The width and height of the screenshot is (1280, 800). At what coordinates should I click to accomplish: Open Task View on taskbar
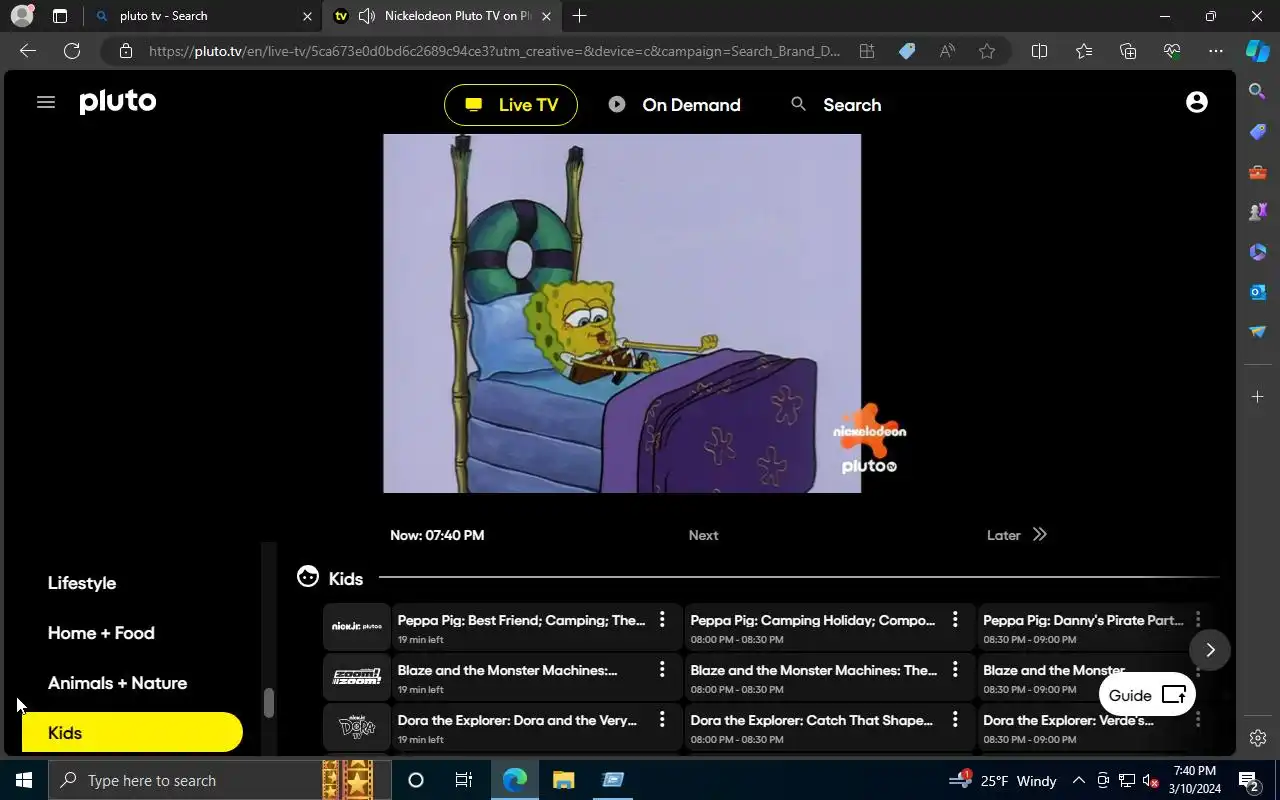464,780
